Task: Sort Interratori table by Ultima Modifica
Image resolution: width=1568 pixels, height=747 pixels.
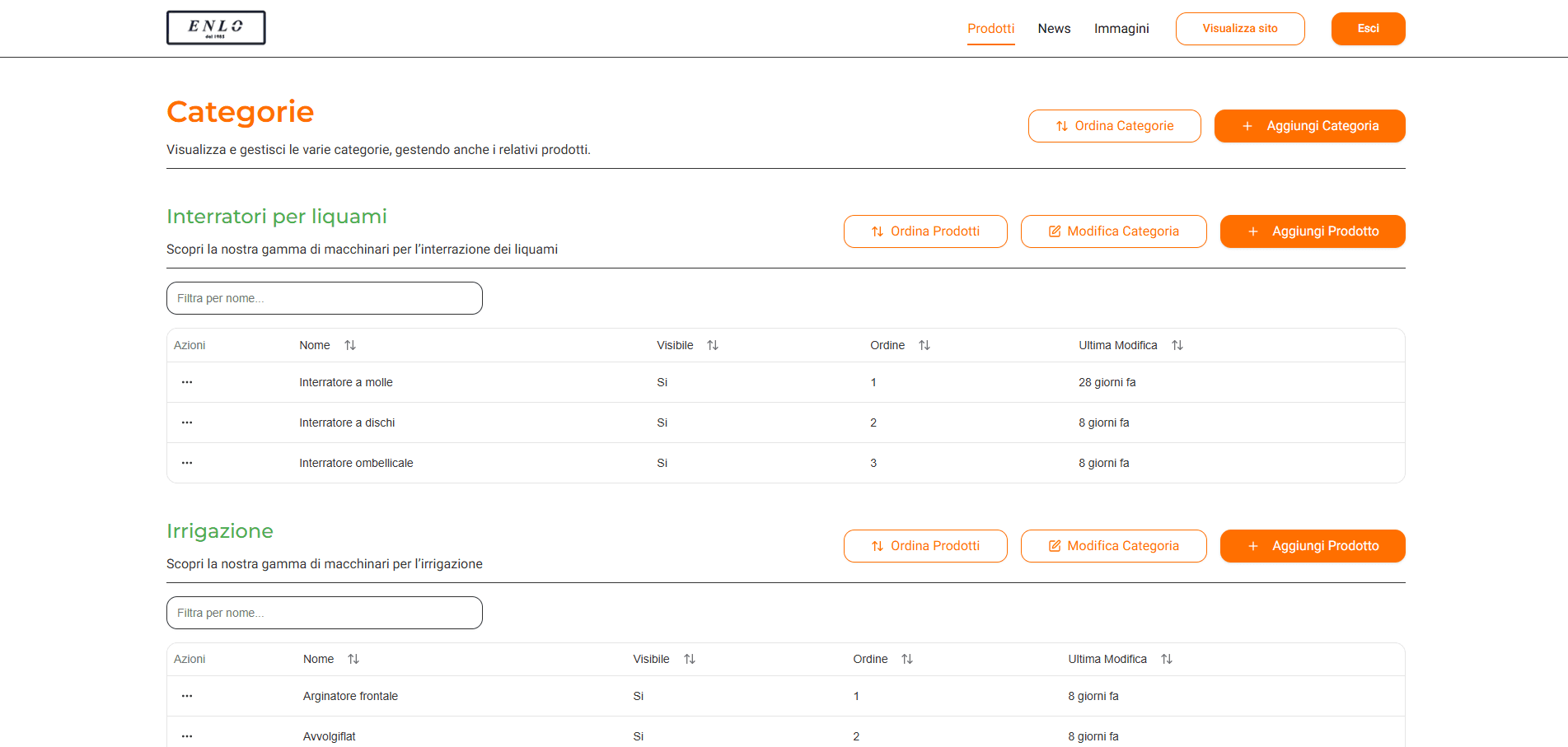Action: pyautogui.click(x=1177, y=345)
